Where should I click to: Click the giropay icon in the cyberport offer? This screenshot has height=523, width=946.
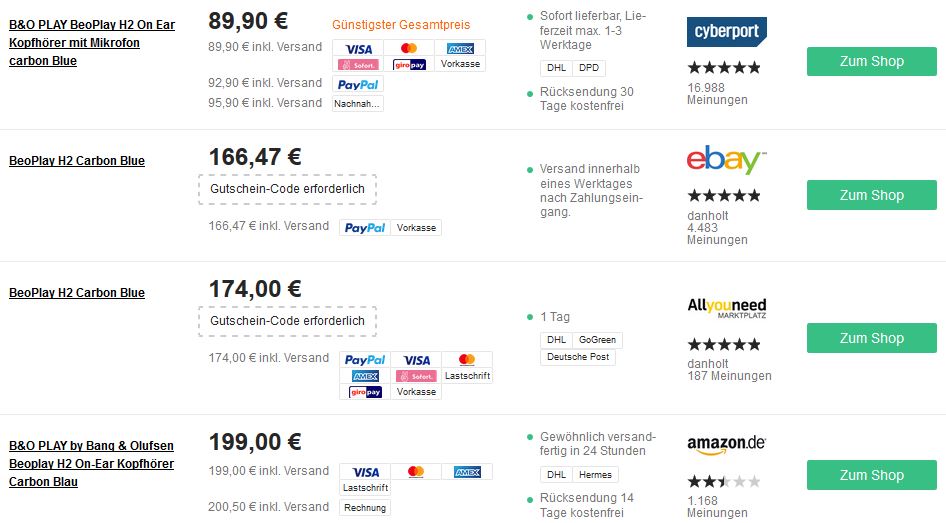[x=409, y=64]
